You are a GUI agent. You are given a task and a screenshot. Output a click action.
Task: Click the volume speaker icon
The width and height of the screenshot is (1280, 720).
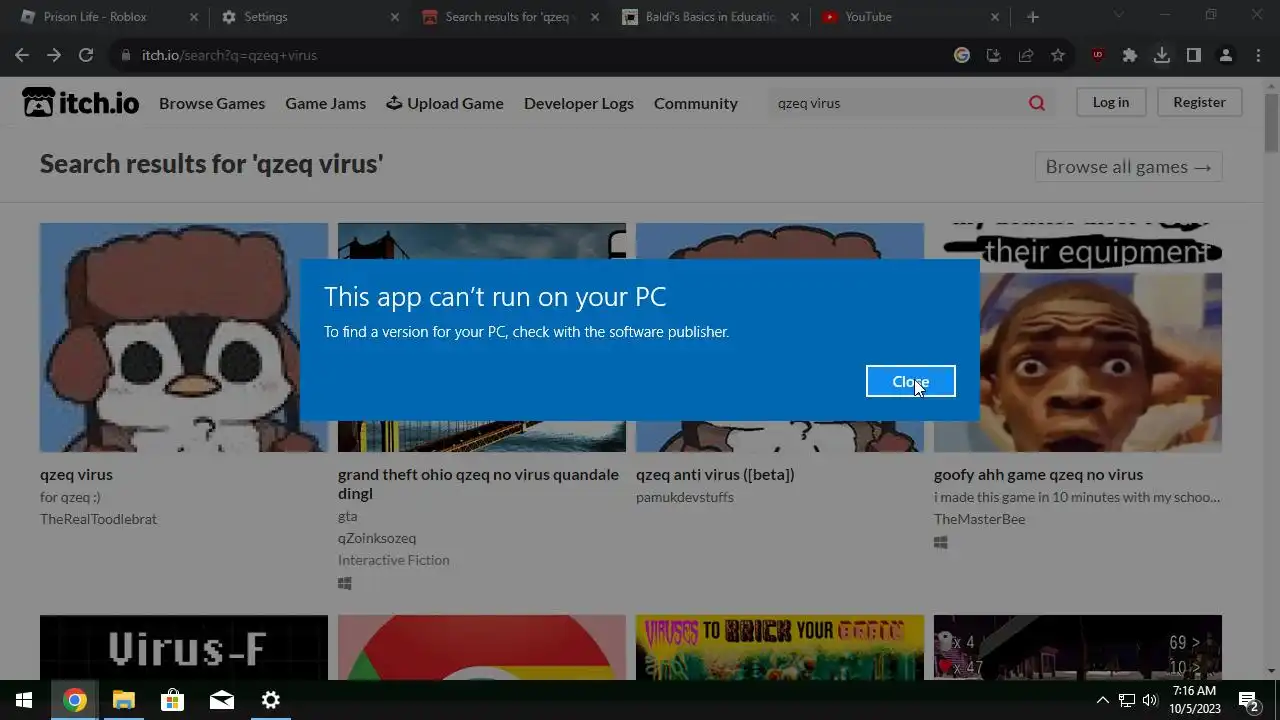(1150, 700)
